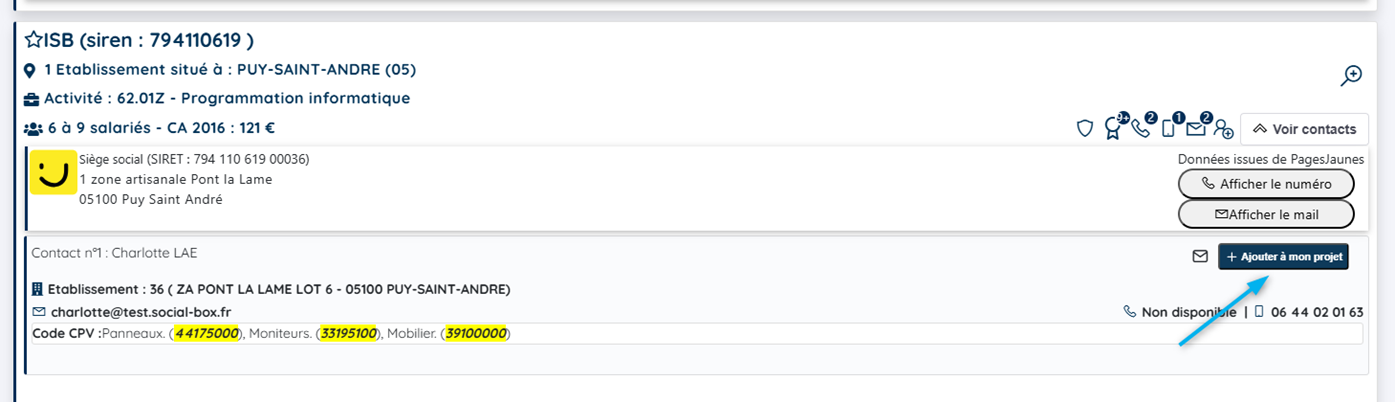Click the PagesJaunes smiley logo
The height and width of the screenshot is (402, 1395).
[53, 173]
